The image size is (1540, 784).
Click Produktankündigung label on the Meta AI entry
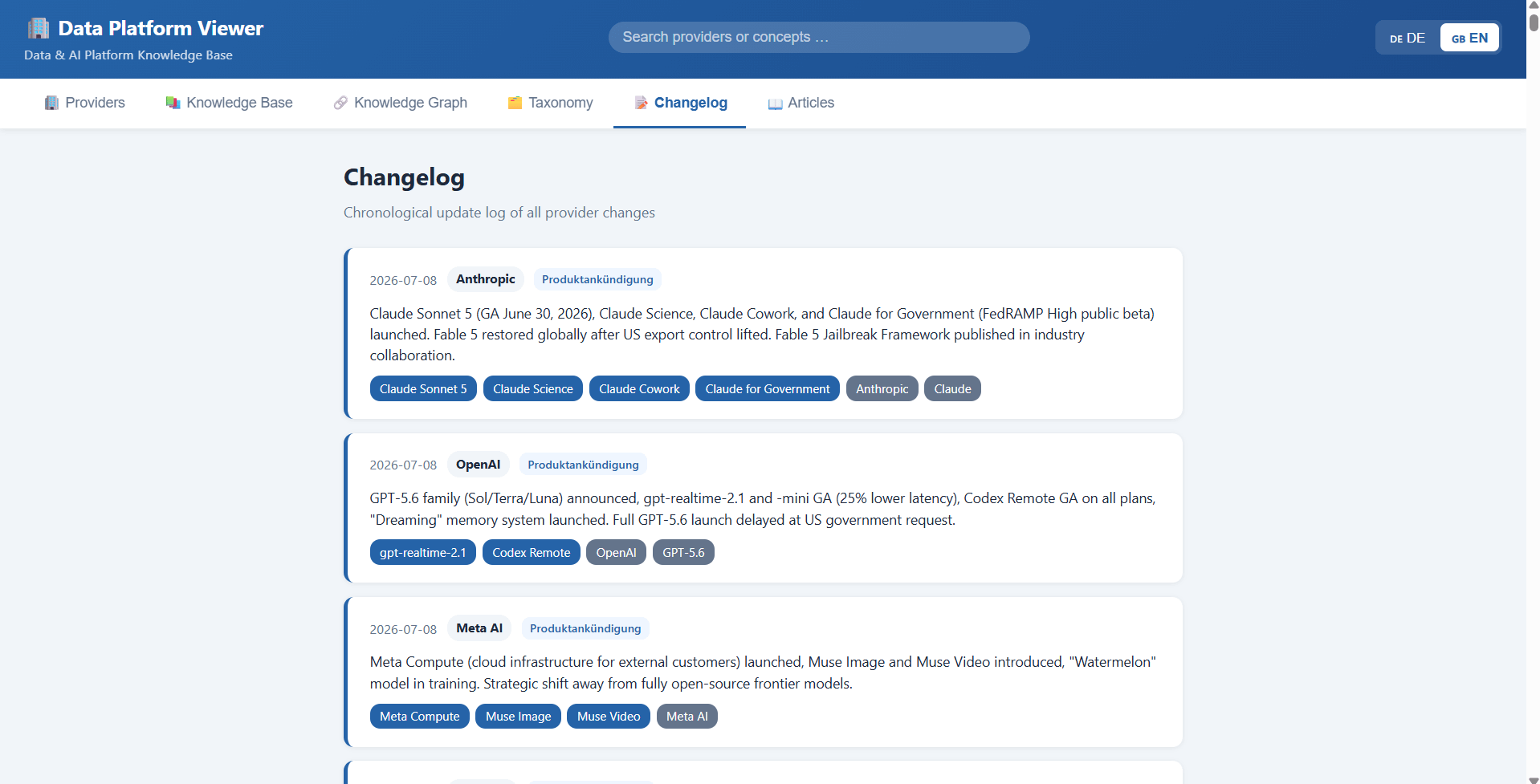585,628
